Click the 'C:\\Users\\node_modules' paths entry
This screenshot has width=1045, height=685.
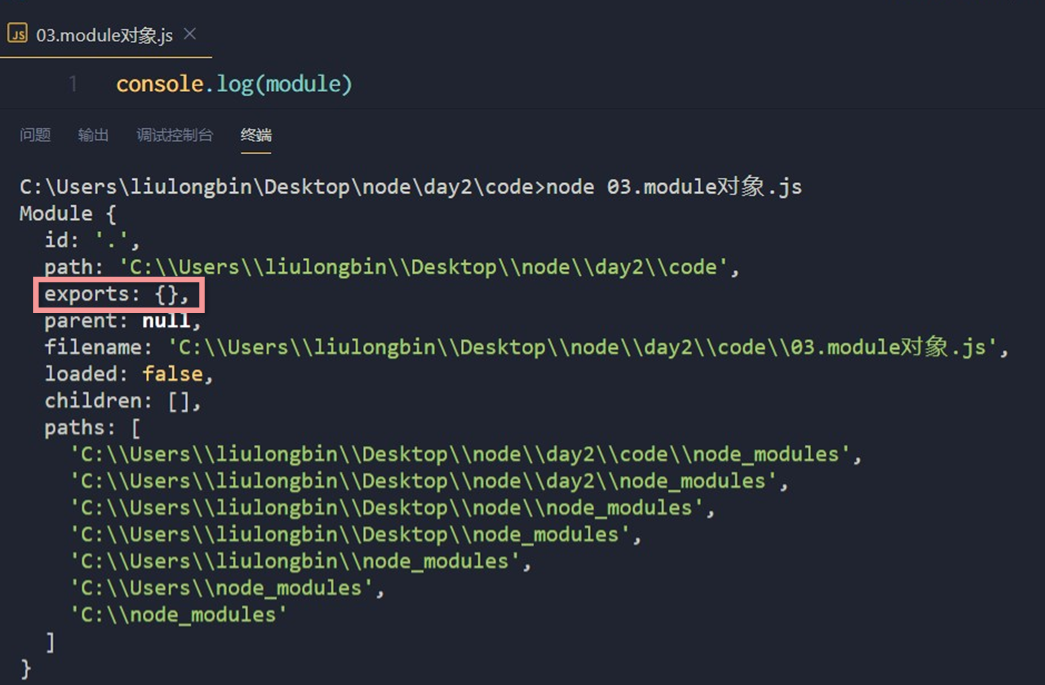point(226,588)
